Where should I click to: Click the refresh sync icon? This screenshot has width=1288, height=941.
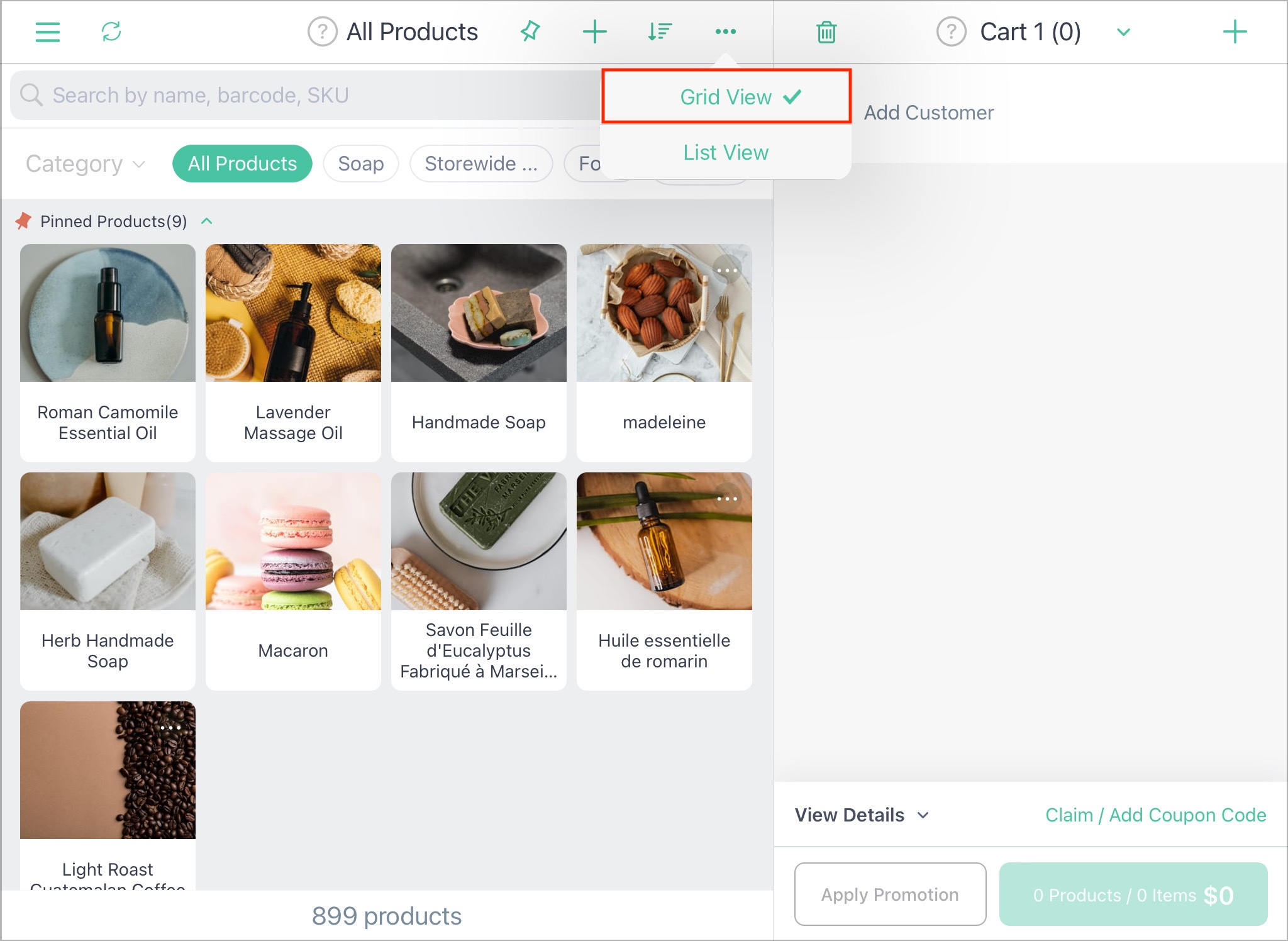111,31
